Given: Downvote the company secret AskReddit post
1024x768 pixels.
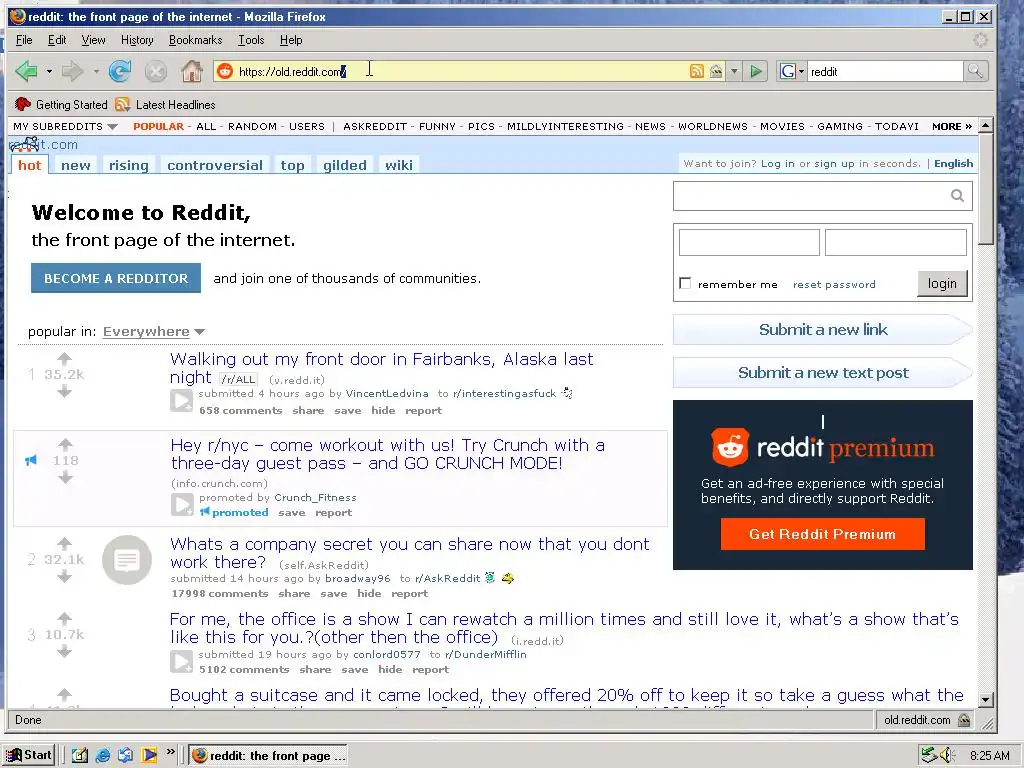Looking at the screenshot, I should [64, 576].
